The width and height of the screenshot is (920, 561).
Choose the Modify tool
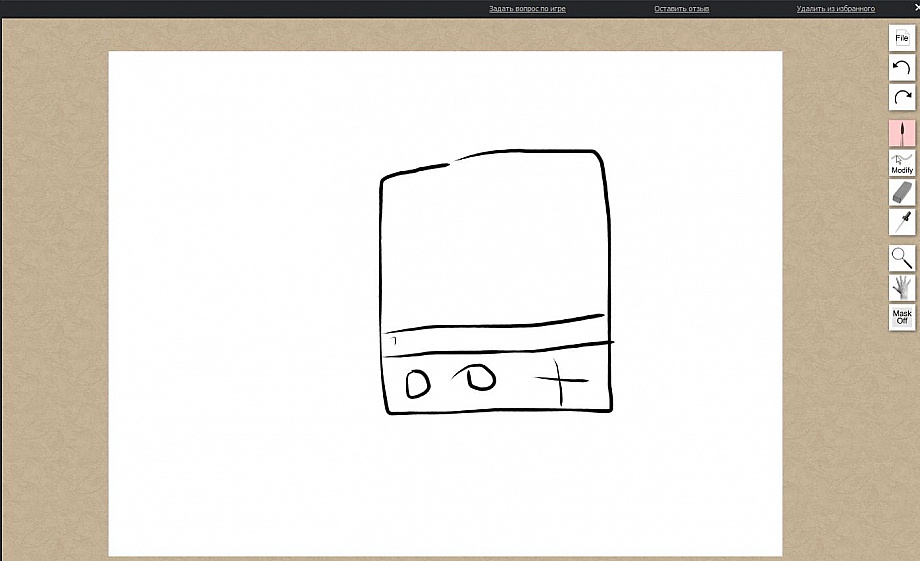pyautogui.click(x=902, y=163)
